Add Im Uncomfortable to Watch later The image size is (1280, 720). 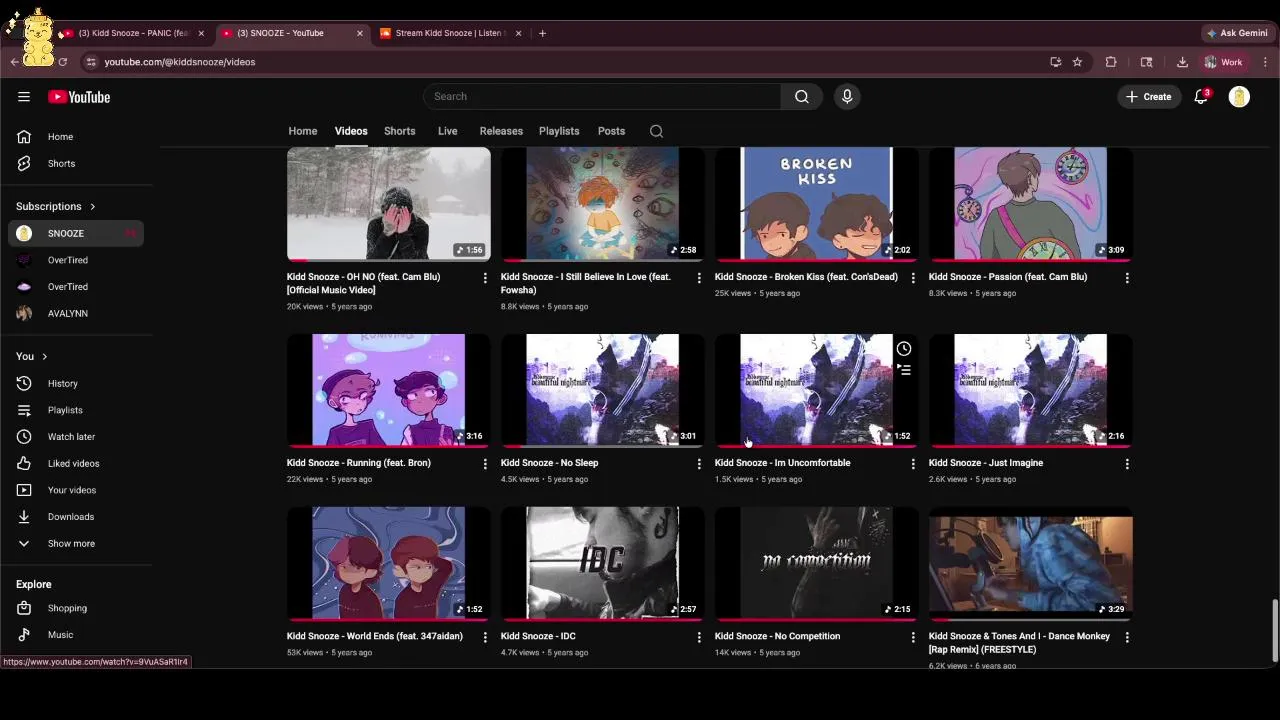click(x=904, y=349)
